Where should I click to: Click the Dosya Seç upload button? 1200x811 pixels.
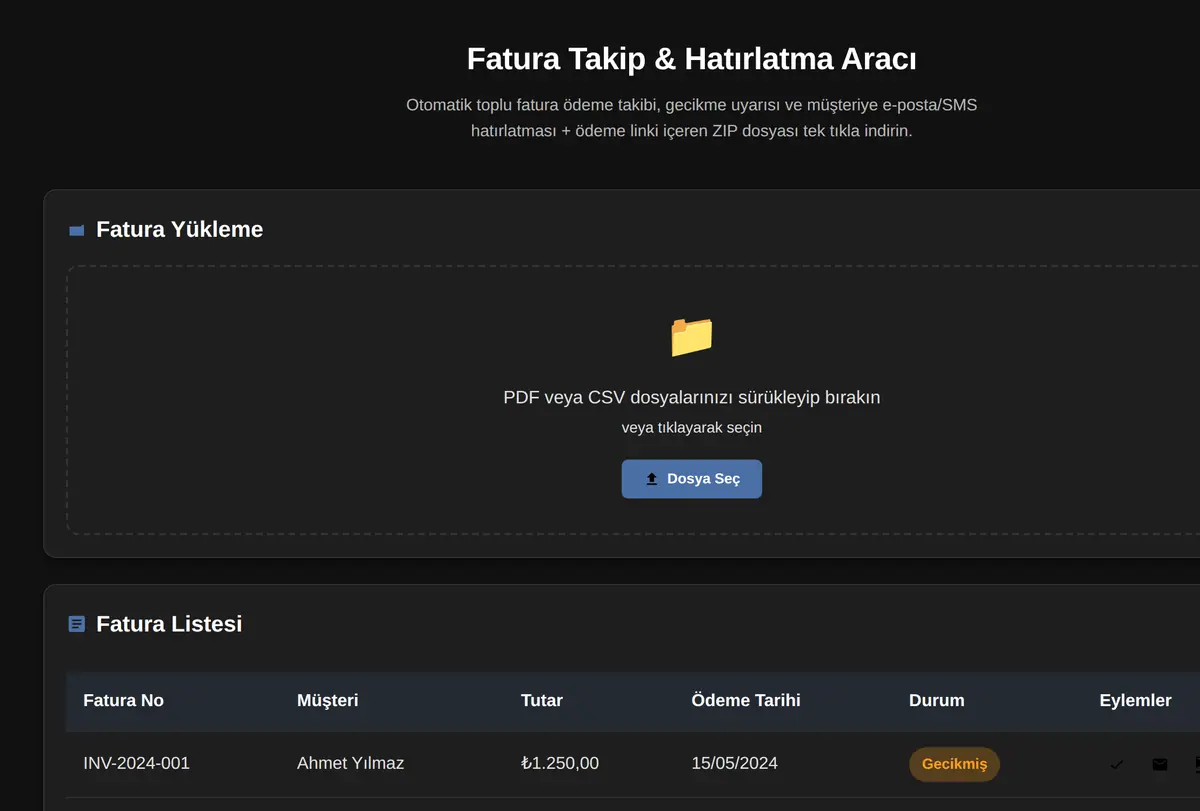point(692,479)
